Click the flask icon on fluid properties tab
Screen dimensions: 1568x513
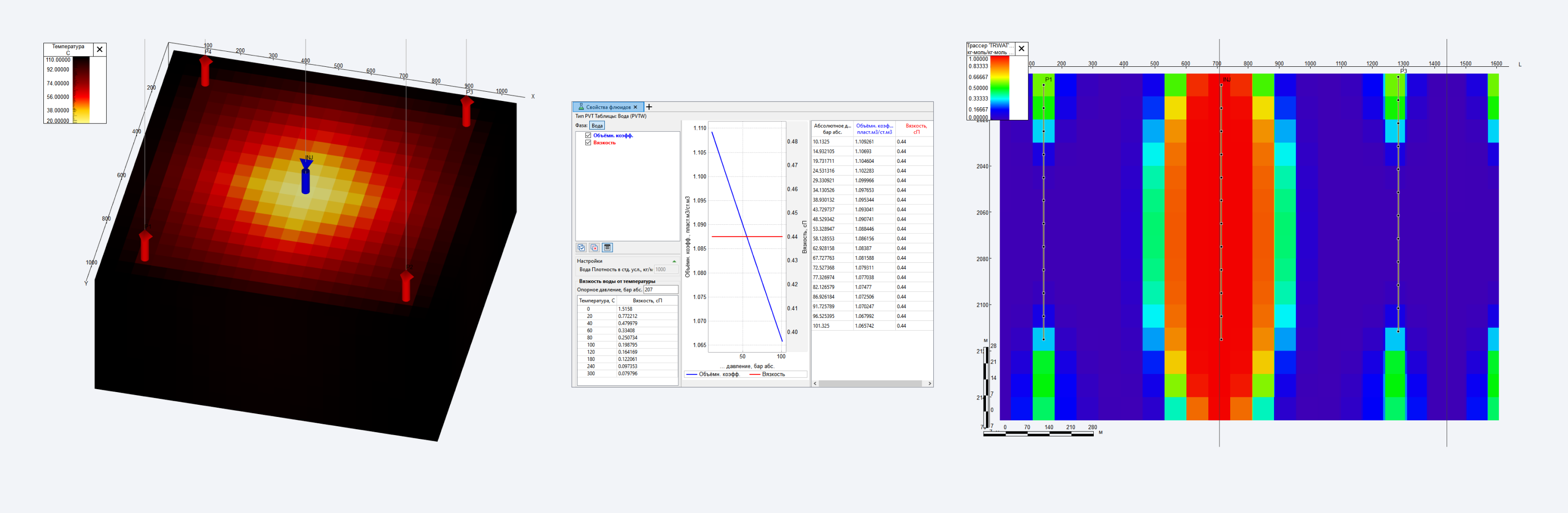click(581, 107)
